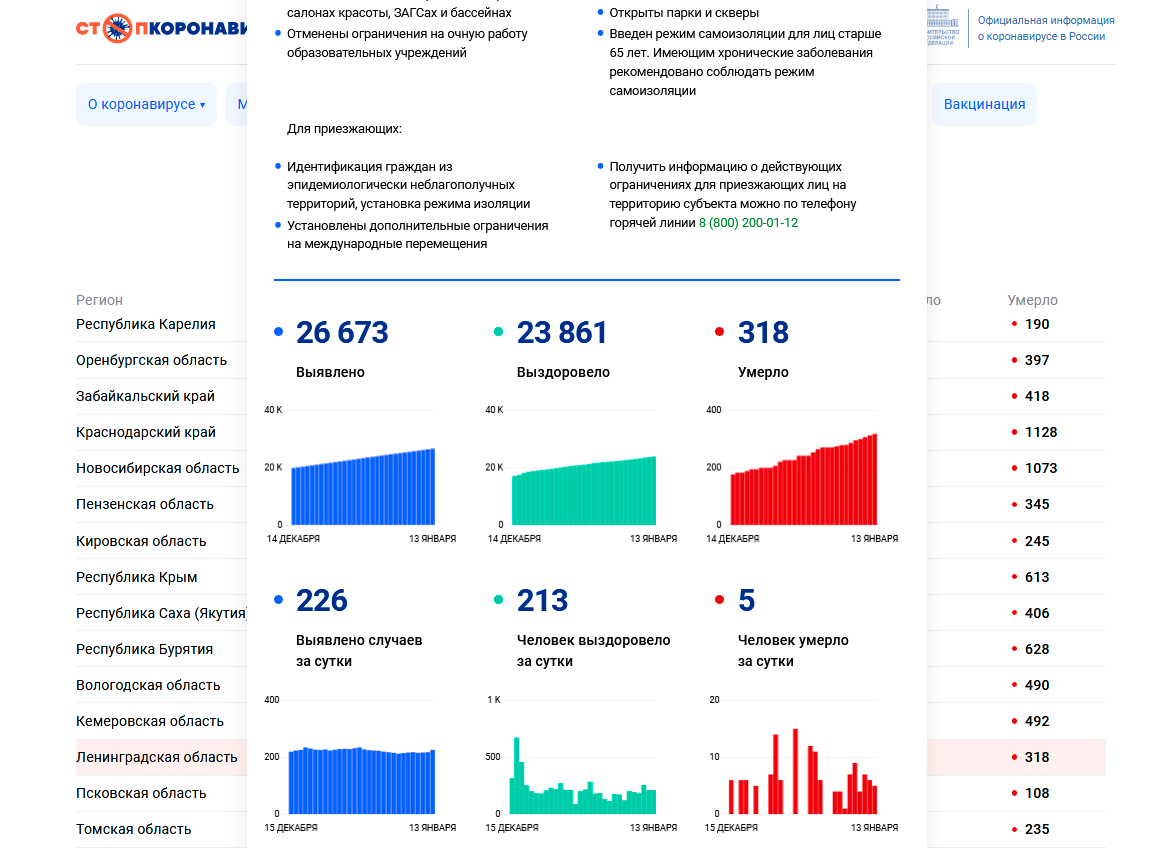Screen dimensions: 1172x848
Task: Click the red 'Умерло' cumulative chart
Action: pyautogui.click(x=804, y=480)
